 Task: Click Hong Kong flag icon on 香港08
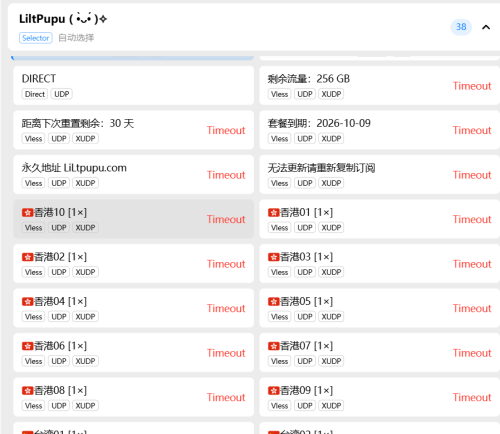click(27, 390)
